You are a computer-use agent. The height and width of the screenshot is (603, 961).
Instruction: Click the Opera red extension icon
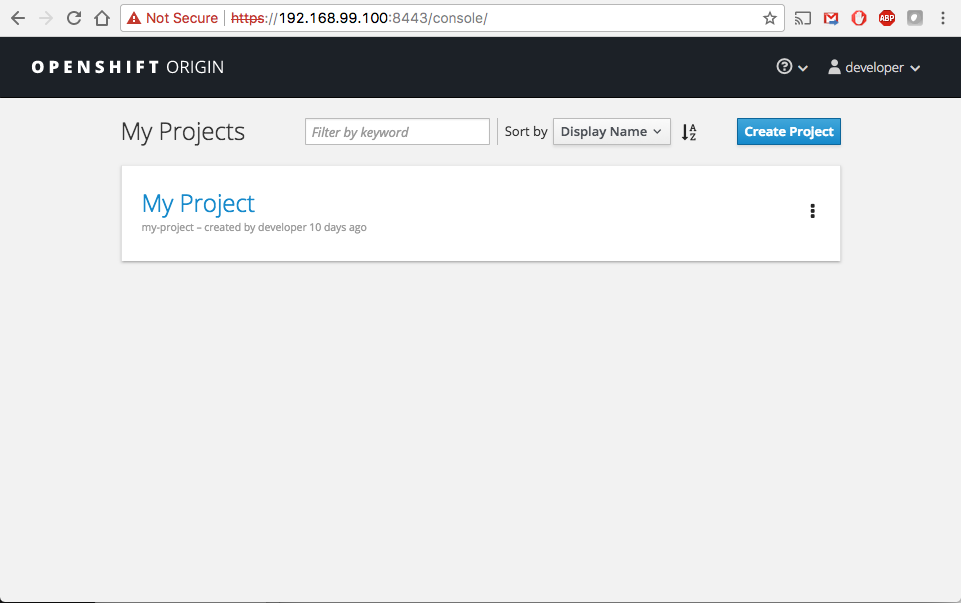[x=859, y=18]
